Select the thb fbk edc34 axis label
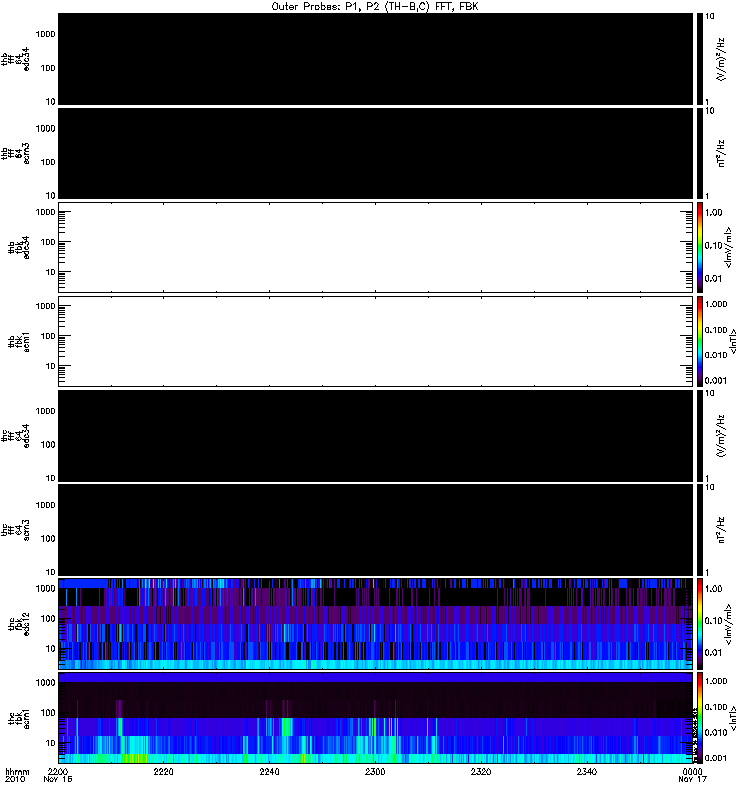The image size is (750, 800). (19, 247)
